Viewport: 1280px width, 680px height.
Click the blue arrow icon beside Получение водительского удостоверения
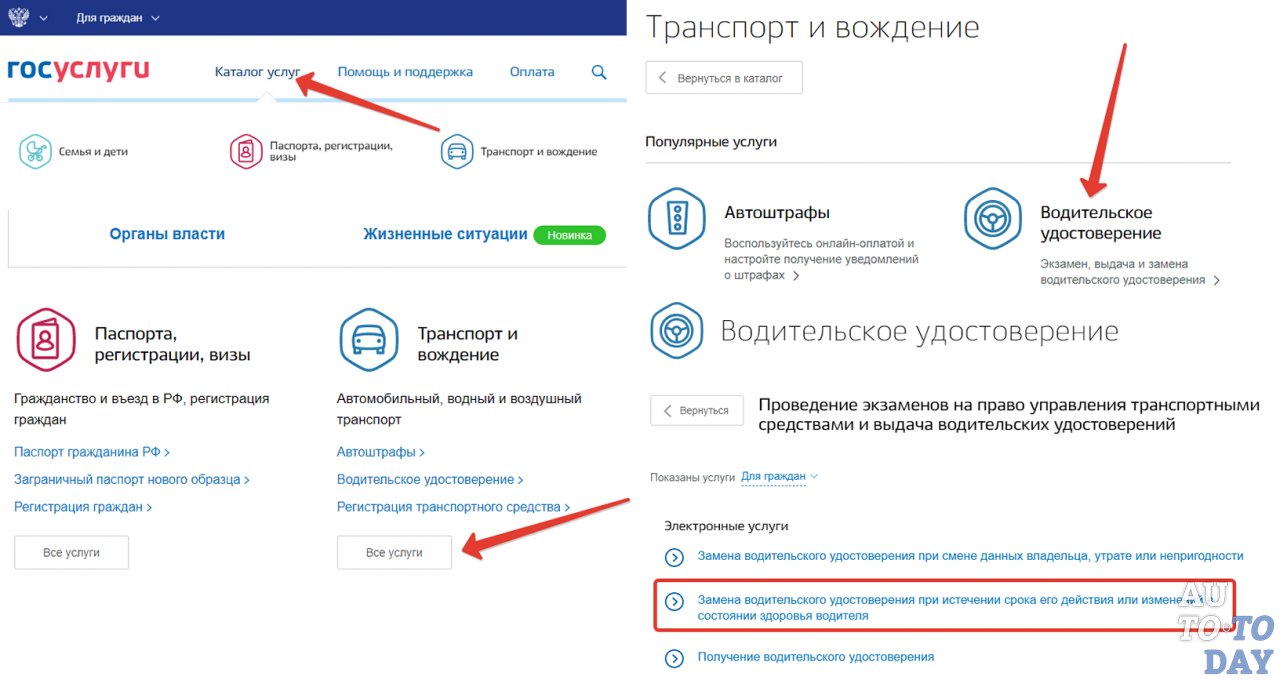(674, 658)
